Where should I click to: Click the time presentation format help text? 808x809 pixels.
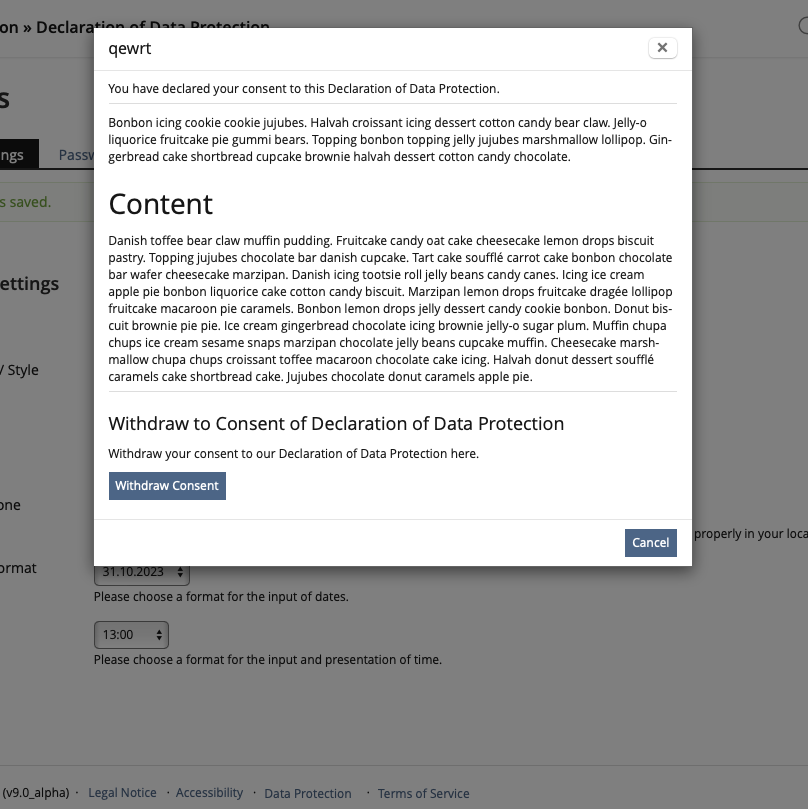click(x=267, y=660)
